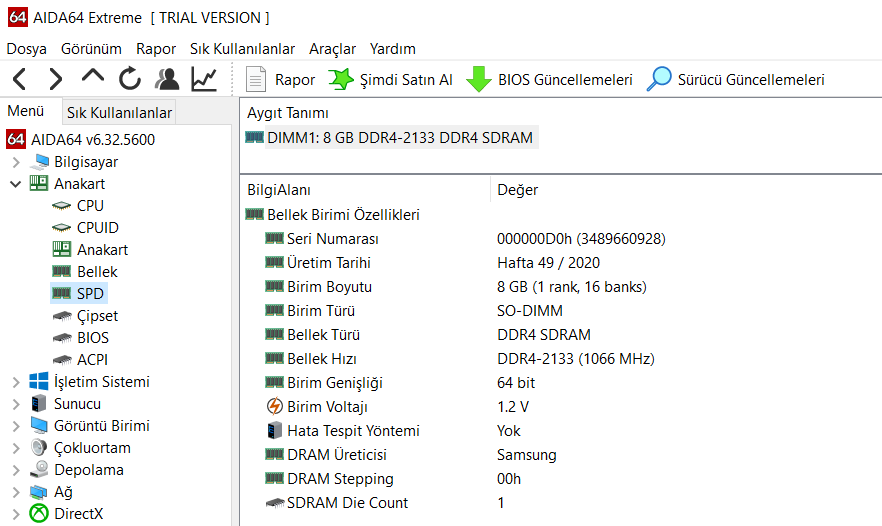Select the BIOS tree item
The width and height of the screenshot is (882, 526).
[93, 338]
